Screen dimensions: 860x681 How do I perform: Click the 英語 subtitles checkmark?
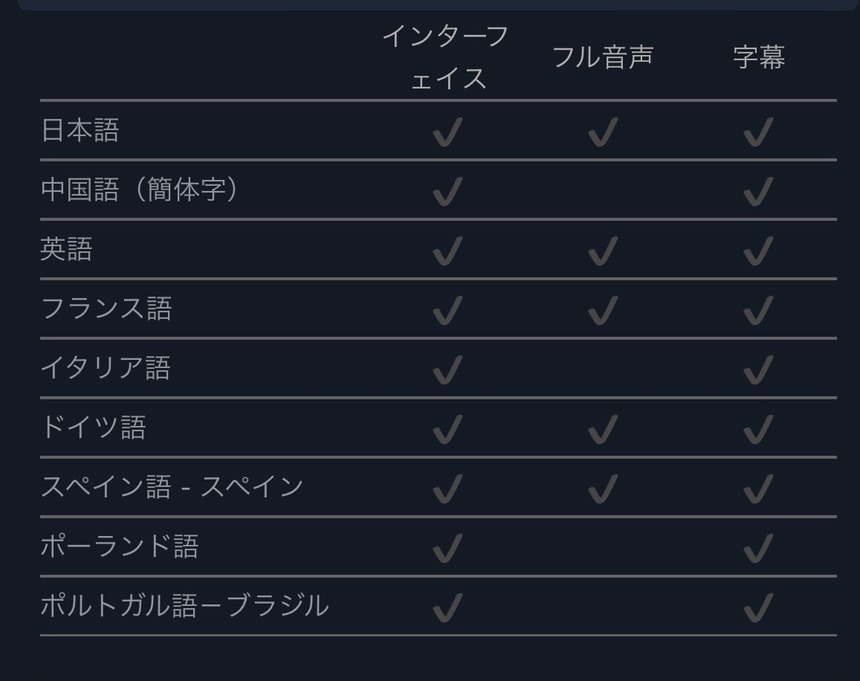(x=759, y=251)
